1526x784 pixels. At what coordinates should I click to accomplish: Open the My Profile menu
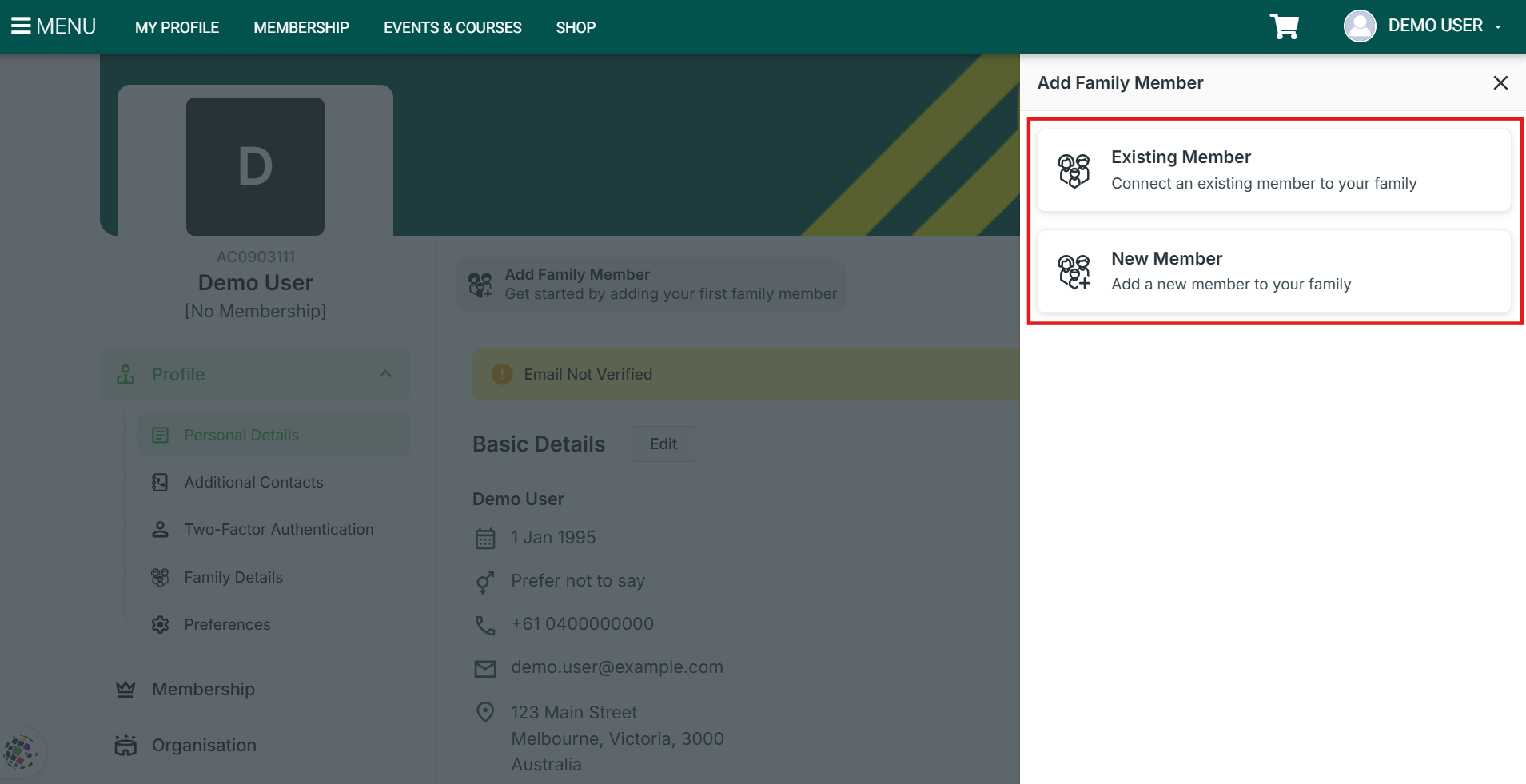[x=177, y=27]
